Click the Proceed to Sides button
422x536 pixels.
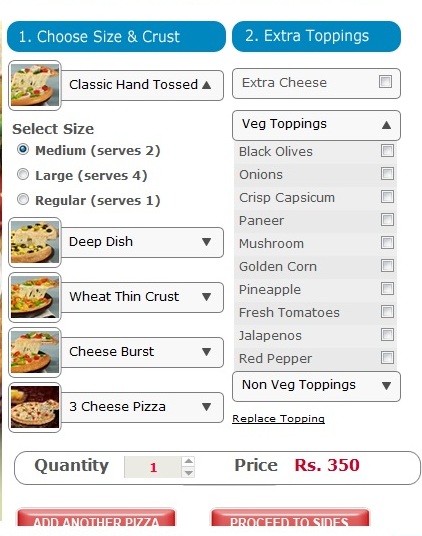[x=290, y=518]
